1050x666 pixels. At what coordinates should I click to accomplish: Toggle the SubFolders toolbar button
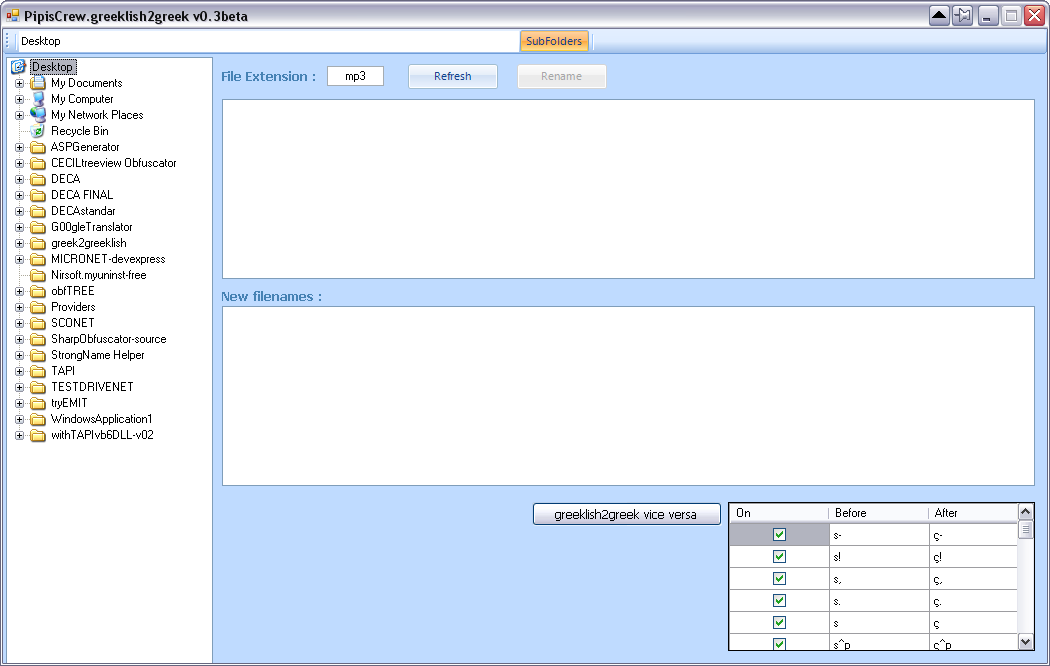pyautogui.click(x=554, y=41)
